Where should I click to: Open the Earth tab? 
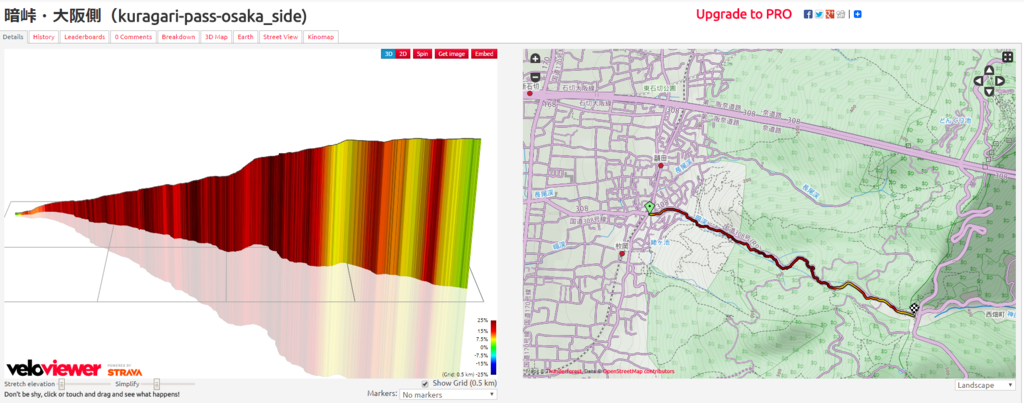click(246, 37)
